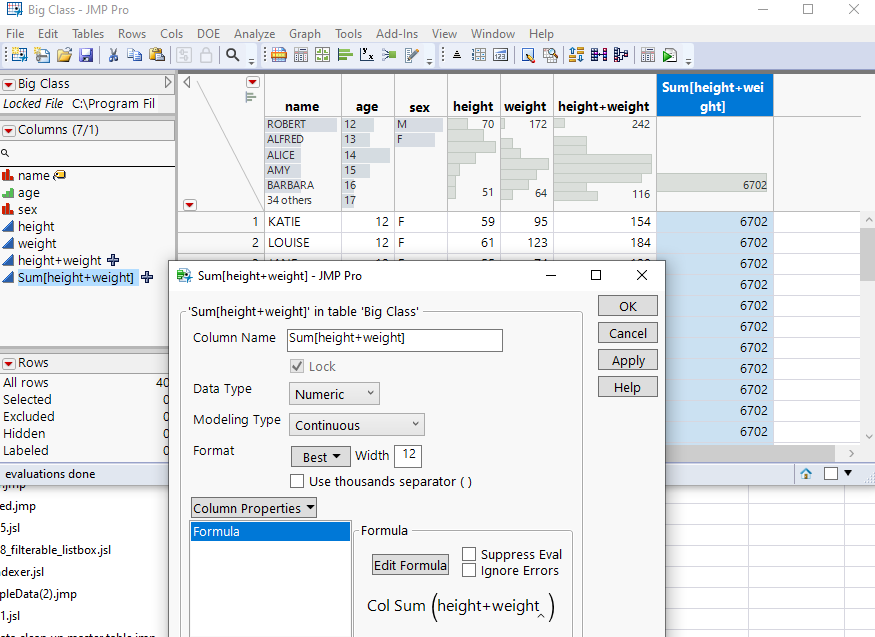This screenshot has width=875, height=637.
Task: Click the Edit Formula button
Action: click(410, 565)
